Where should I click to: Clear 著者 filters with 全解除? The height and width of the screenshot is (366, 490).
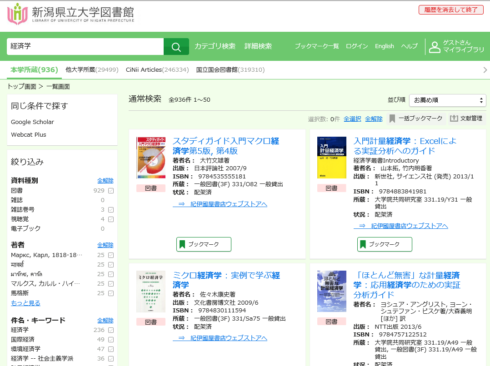tap(105, 245)
